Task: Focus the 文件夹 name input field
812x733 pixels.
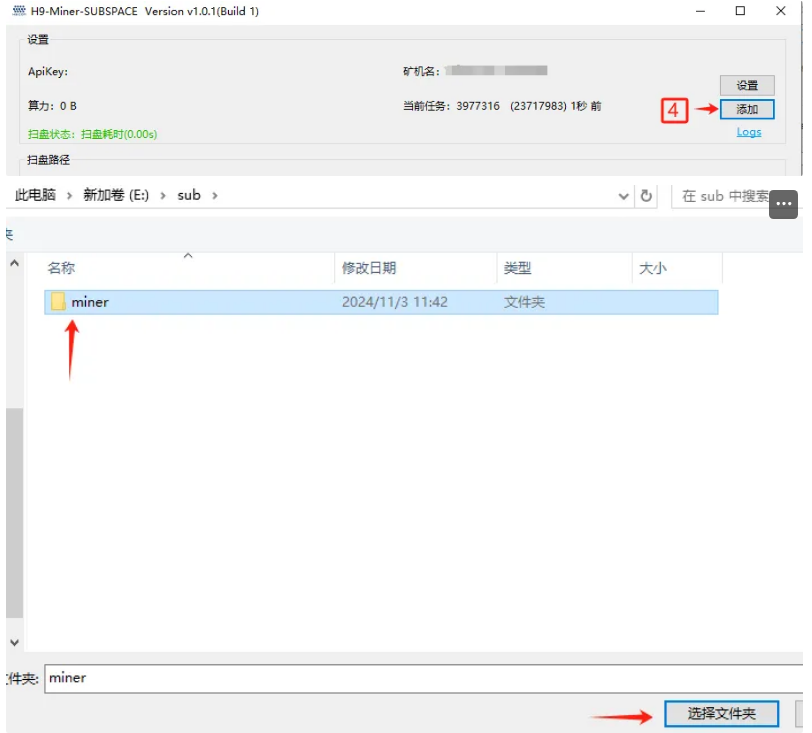Action: pyautogui.click(x=420, y=678)
